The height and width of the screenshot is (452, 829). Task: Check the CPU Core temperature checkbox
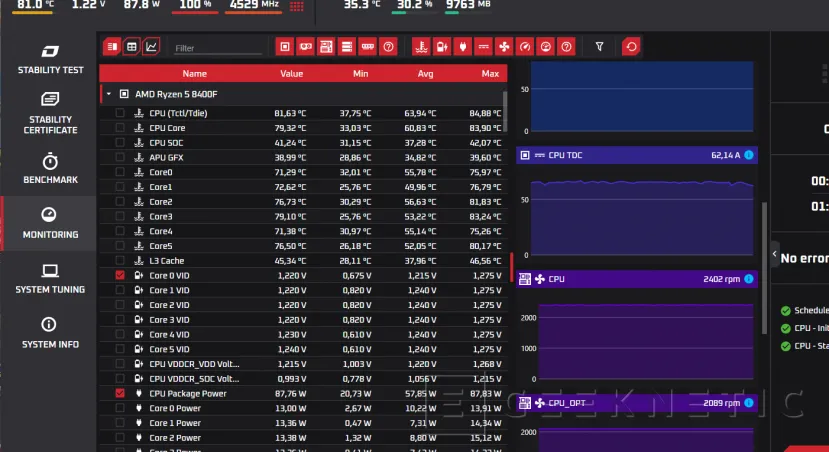pyautogui.click(x=120, y=127)
